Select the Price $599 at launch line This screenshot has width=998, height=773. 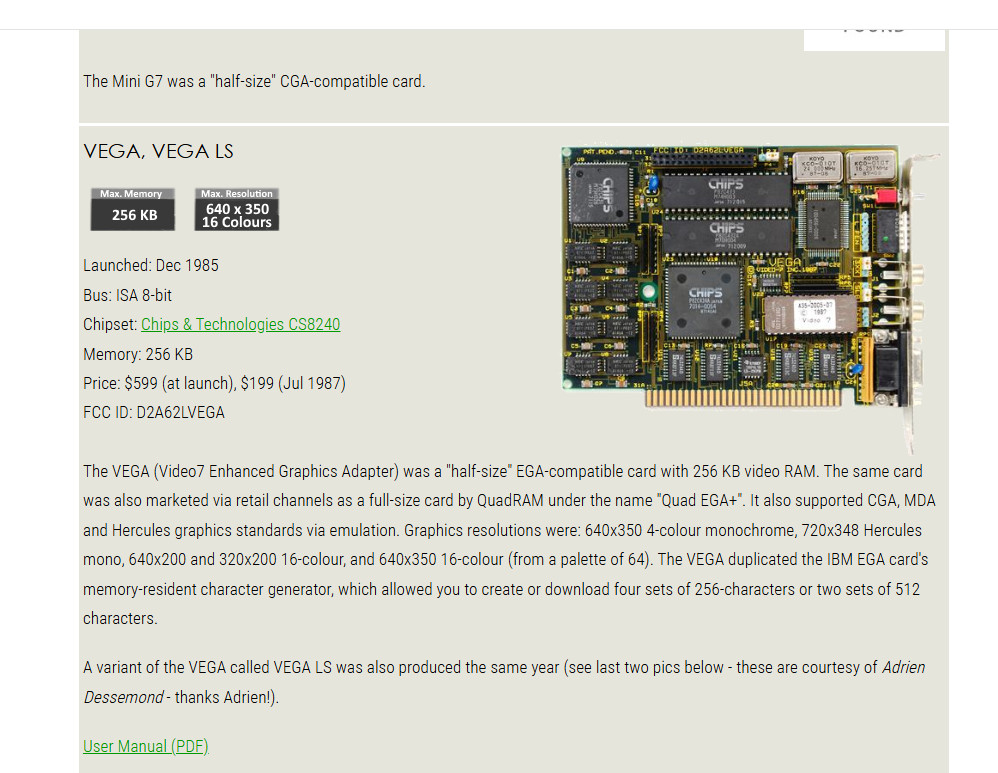tap(214, 383)
